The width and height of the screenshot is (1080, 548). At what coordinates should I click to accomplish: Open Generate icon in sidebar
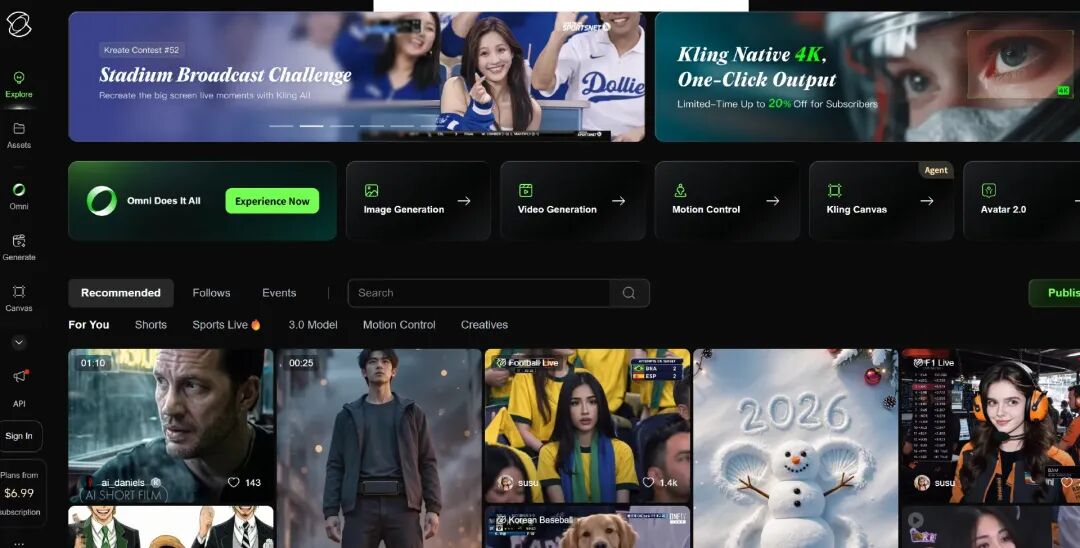pyautogui.click(x=19, y=240)
